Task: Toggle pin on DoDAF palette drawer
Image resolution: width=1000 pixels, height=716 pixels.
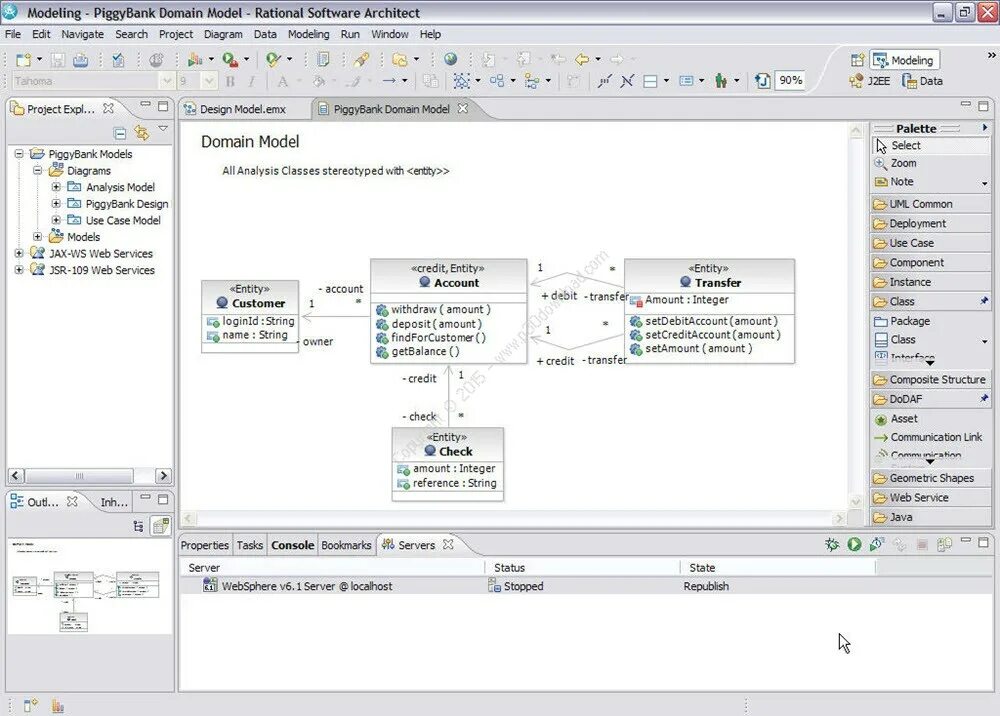Action: click(x=983, y=398)
